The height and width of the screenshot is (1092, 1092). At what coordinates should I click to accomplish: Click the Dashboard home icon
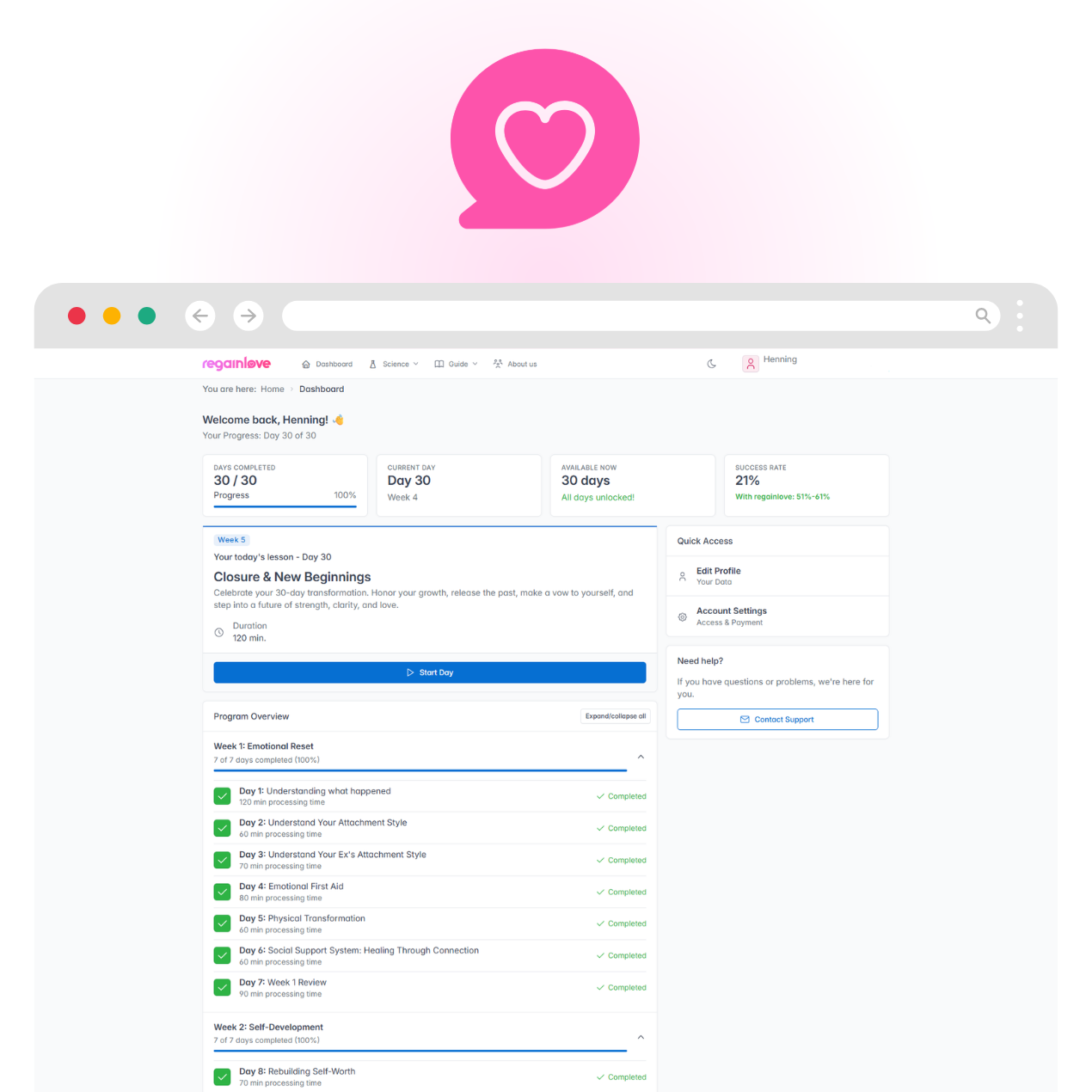pos(306,364)
